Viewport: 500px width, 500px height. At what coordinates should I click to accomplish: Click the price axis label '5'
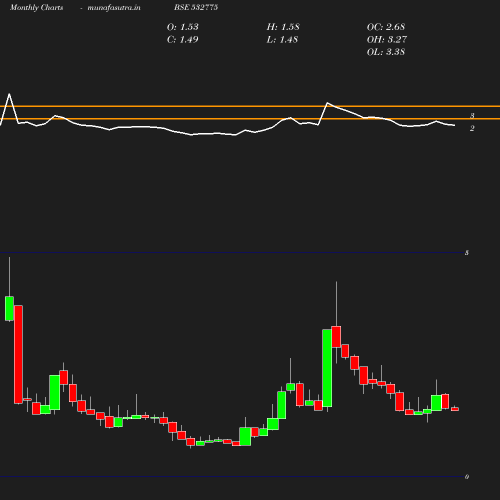click(467, 253)
